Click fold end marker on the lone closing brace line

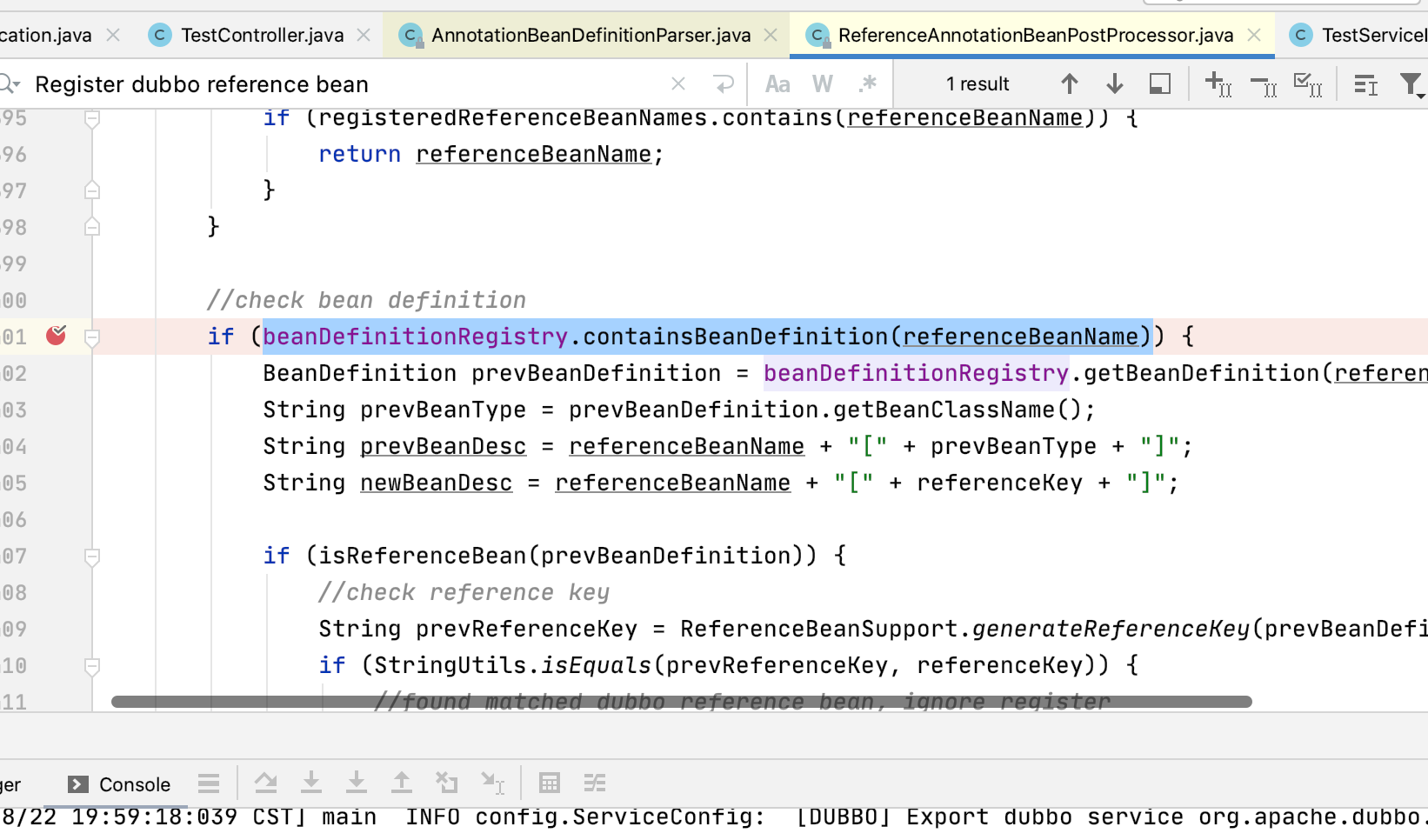coord(92,226)
